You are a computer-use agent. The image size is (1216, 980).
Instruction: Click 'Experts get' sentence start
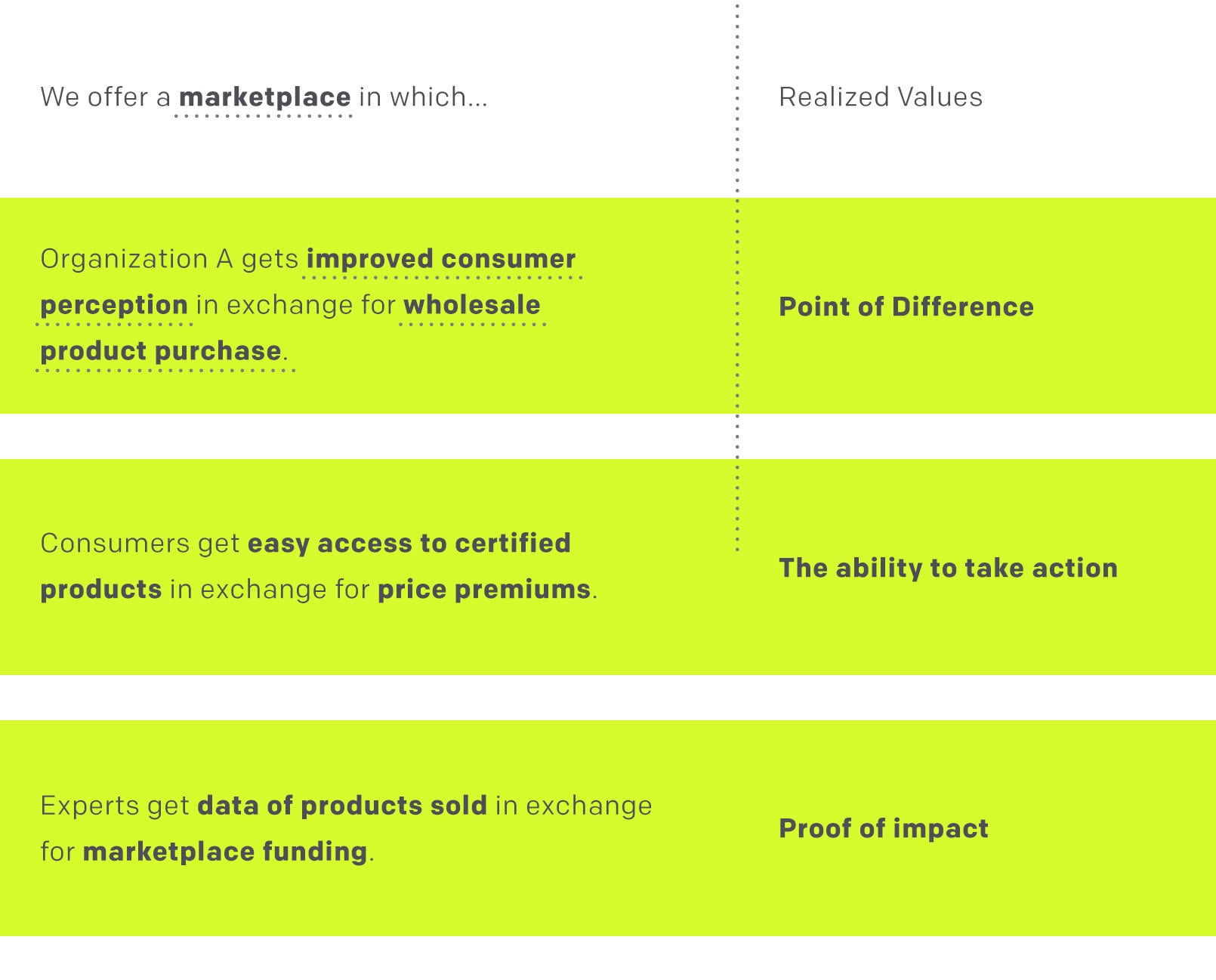(115, 806)
